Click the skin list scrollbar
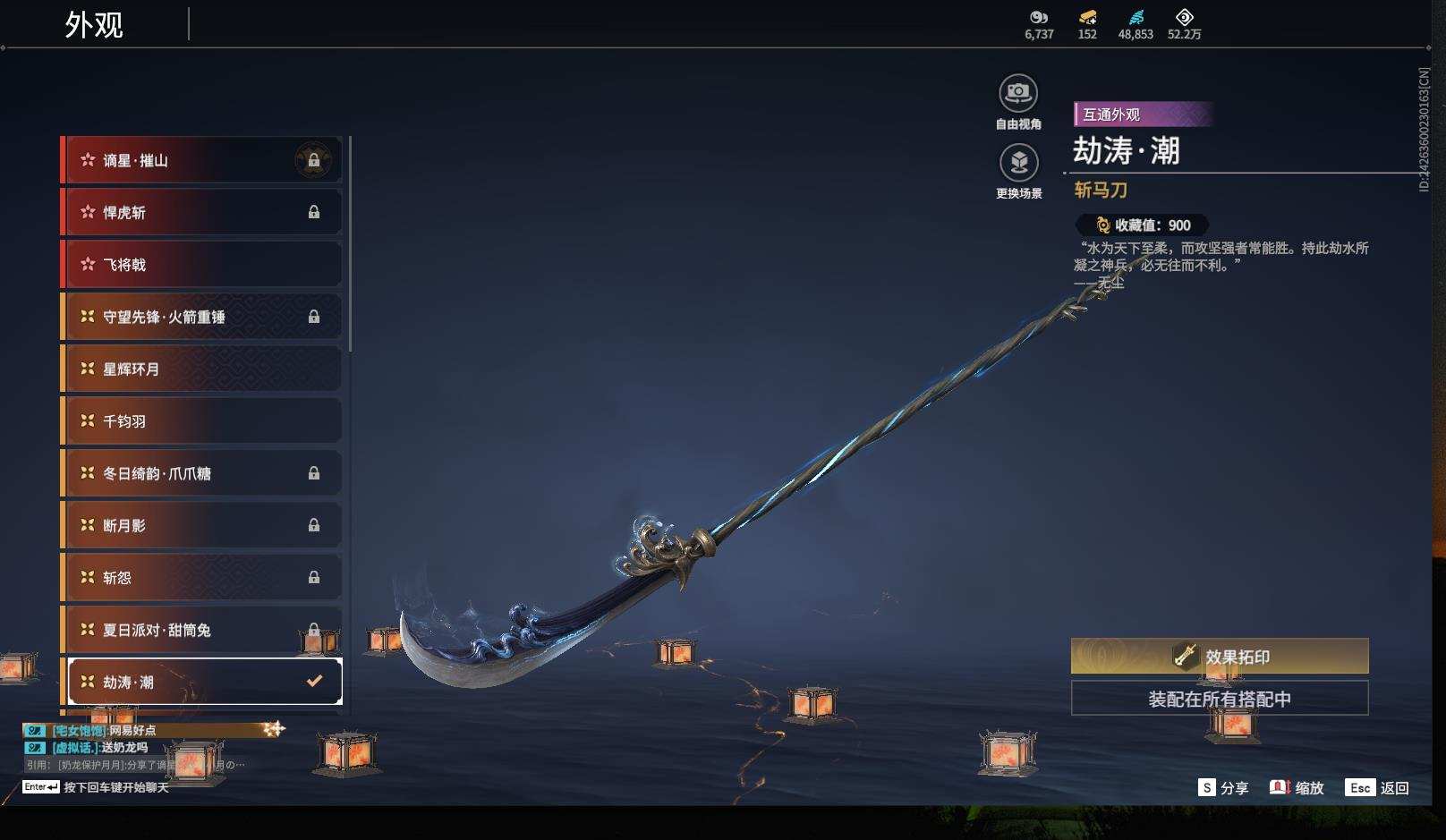The image size is (1446, 840). coord(349,244)
